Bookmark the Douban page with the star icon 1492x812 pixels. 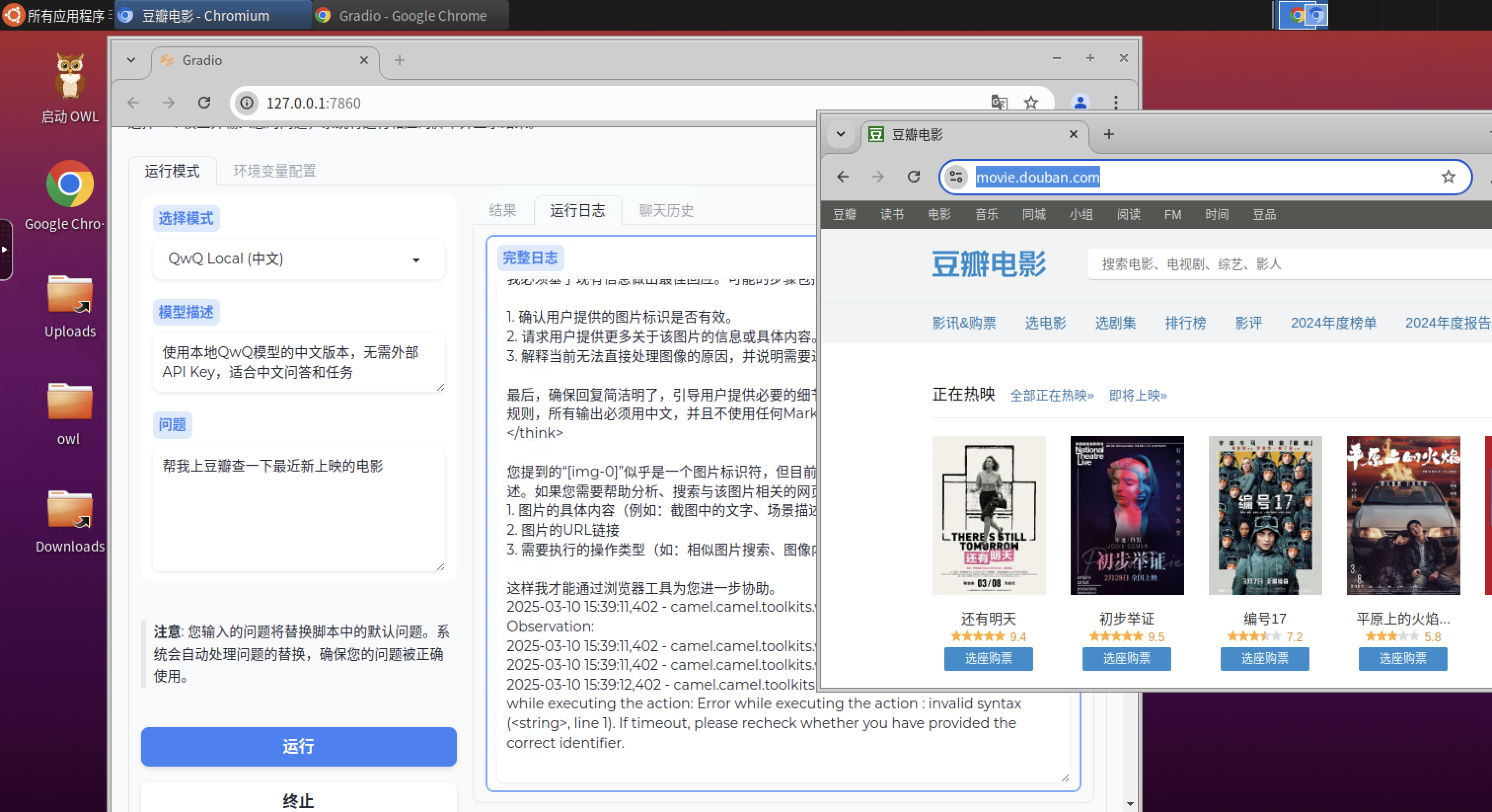pos(1448,177)
